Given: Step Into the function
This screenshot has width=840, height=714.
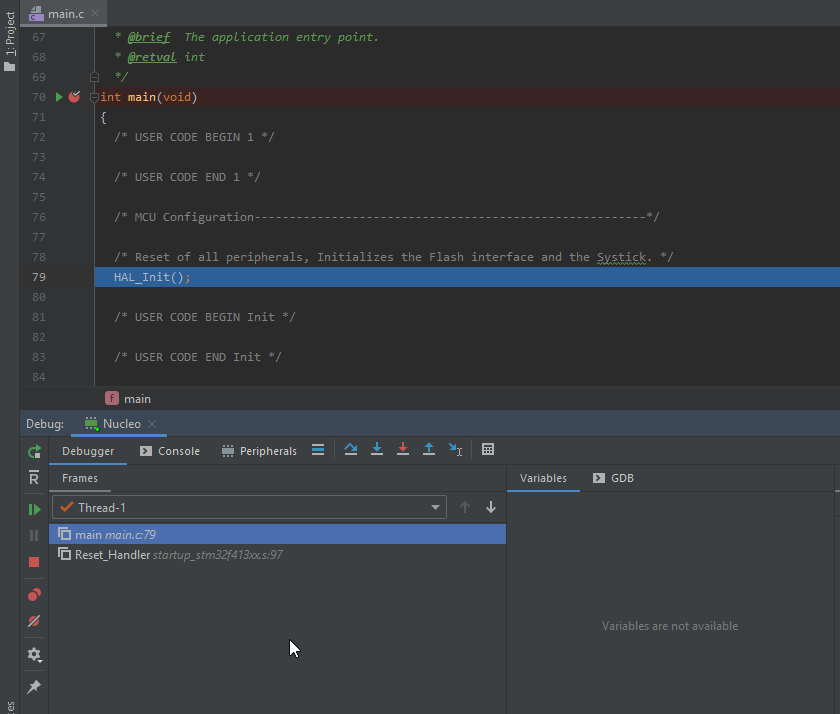Looking at the screenshot, I should coord(377,449).
